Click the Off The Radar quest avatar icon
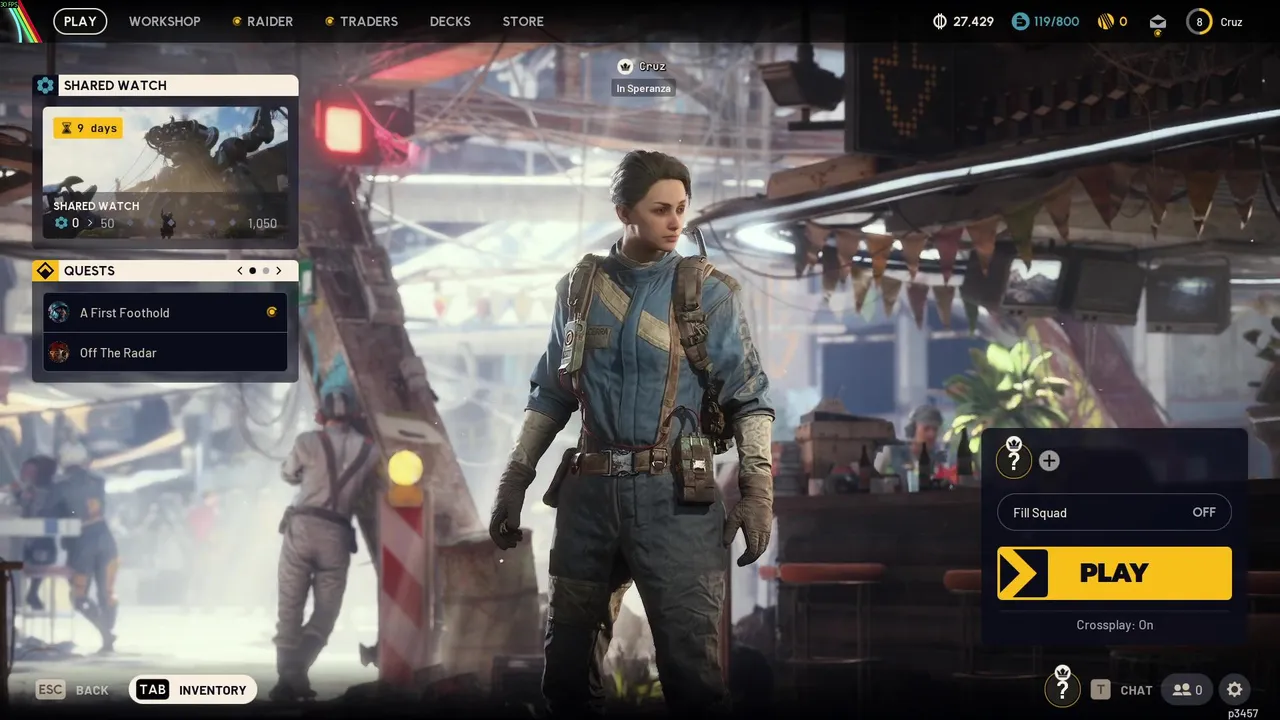 coord(59,352)
